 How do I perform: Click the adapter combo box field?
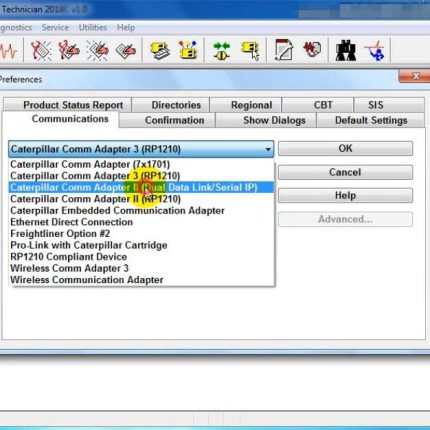click(141, 149)
